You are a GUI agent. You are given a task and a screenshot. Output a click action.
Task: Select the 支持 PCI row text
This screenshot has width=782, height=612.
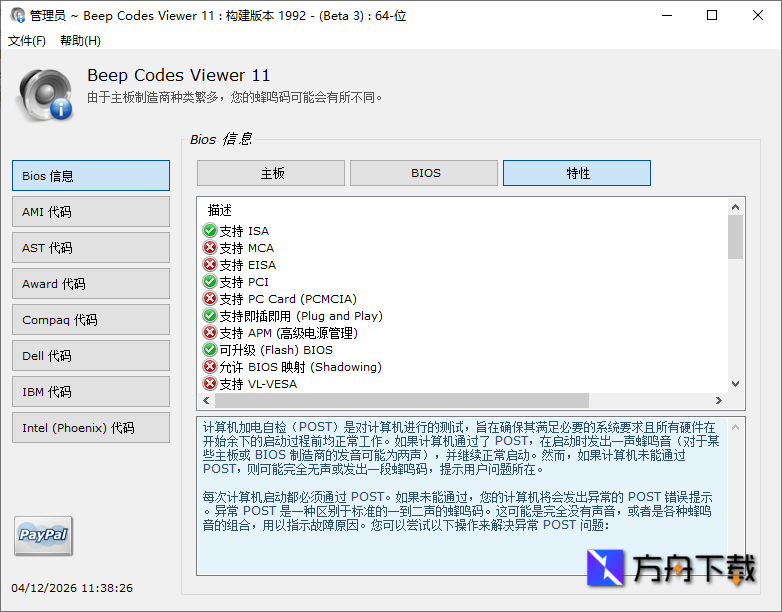(x=244, y=282)
